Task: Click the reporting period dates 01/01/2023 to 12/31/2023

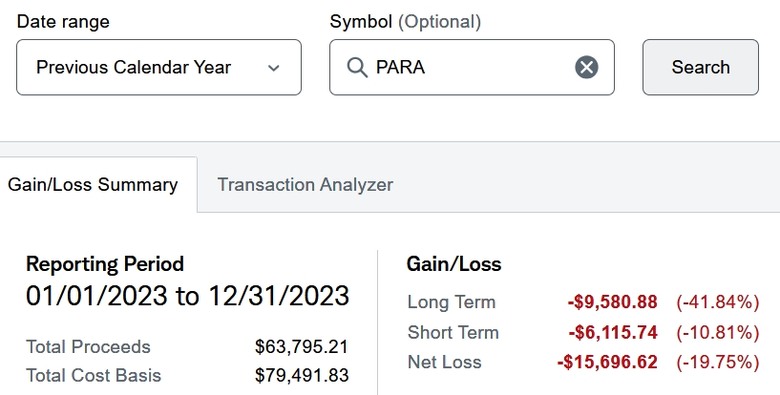Action: click(188, 296)
